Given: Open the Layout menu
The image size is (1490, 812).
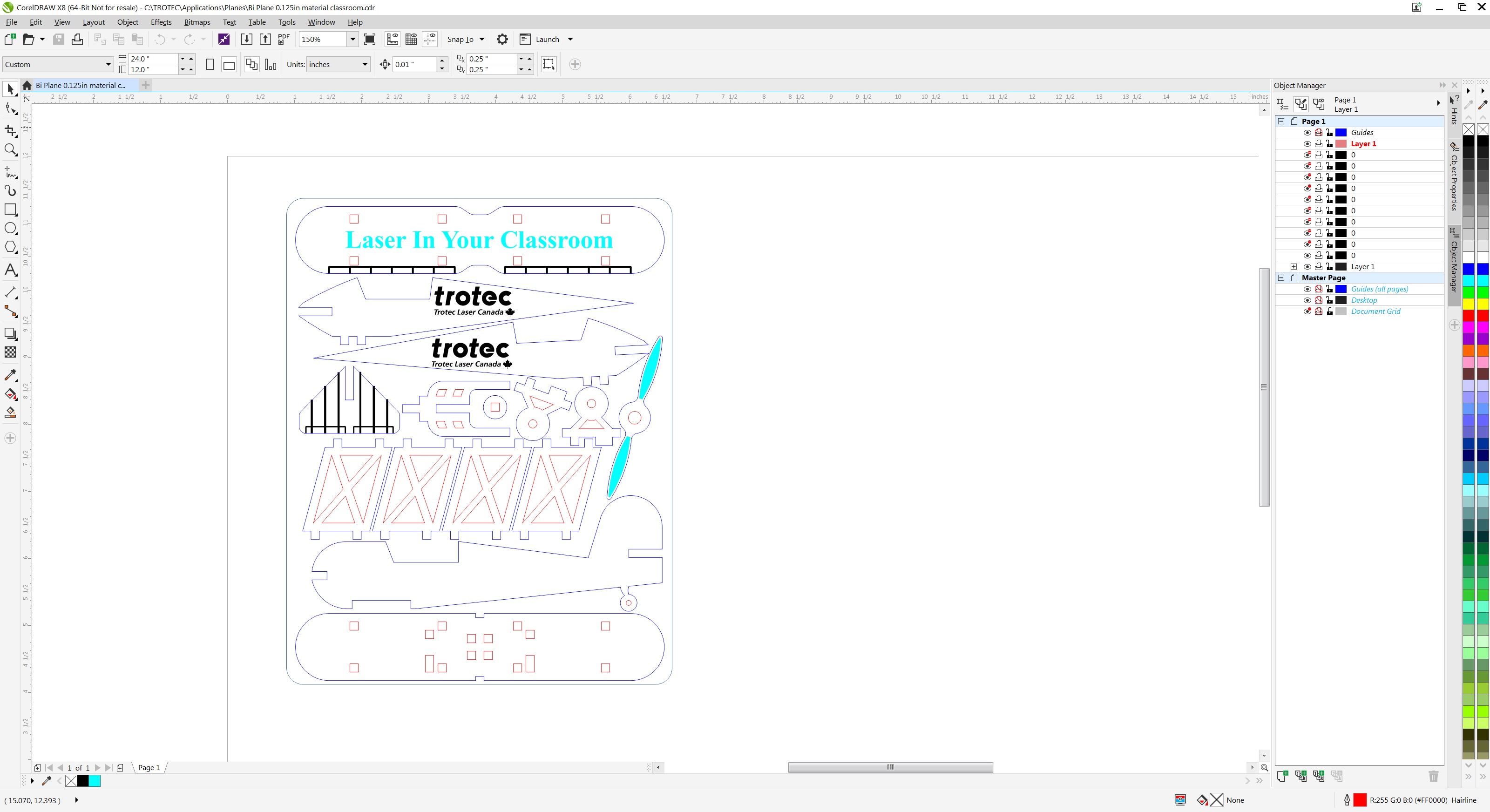Looking at the screenshot, I should pyautogui.click(x=93, y=22).
